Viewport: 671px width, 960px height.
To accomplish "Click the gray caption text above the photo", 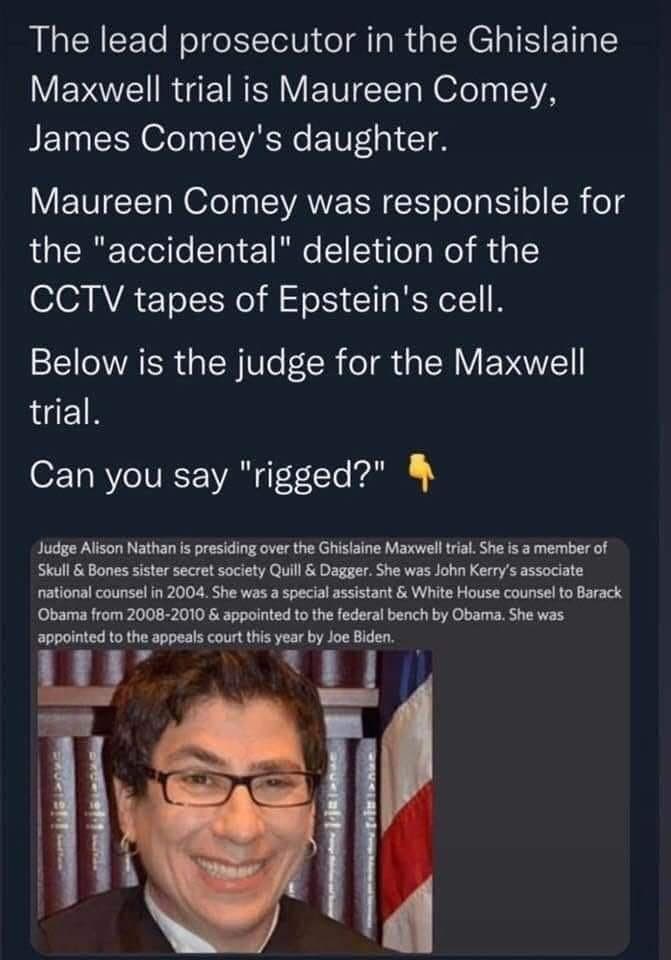I will pos(329,592).
